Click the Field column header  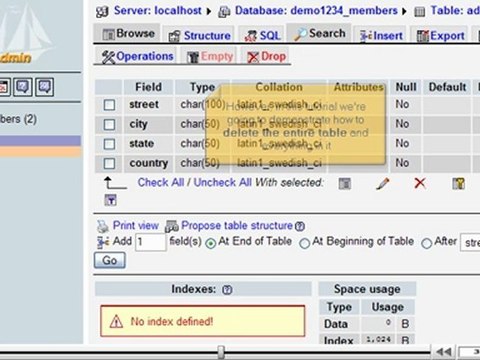click(x=148, y=87)
